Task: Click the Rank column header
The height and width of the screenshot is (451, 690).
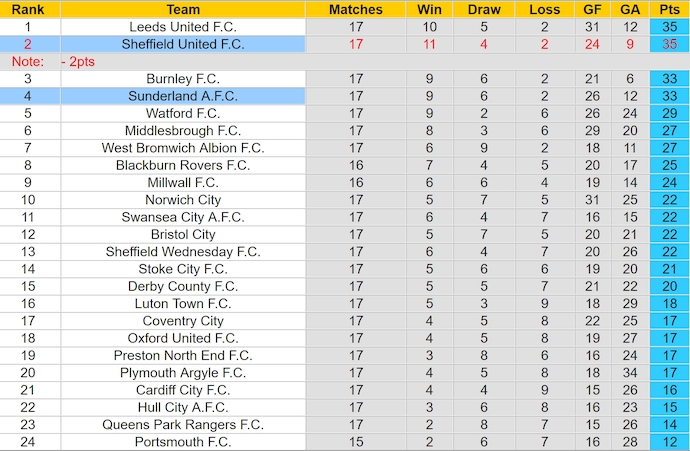Action: point(28,9)
